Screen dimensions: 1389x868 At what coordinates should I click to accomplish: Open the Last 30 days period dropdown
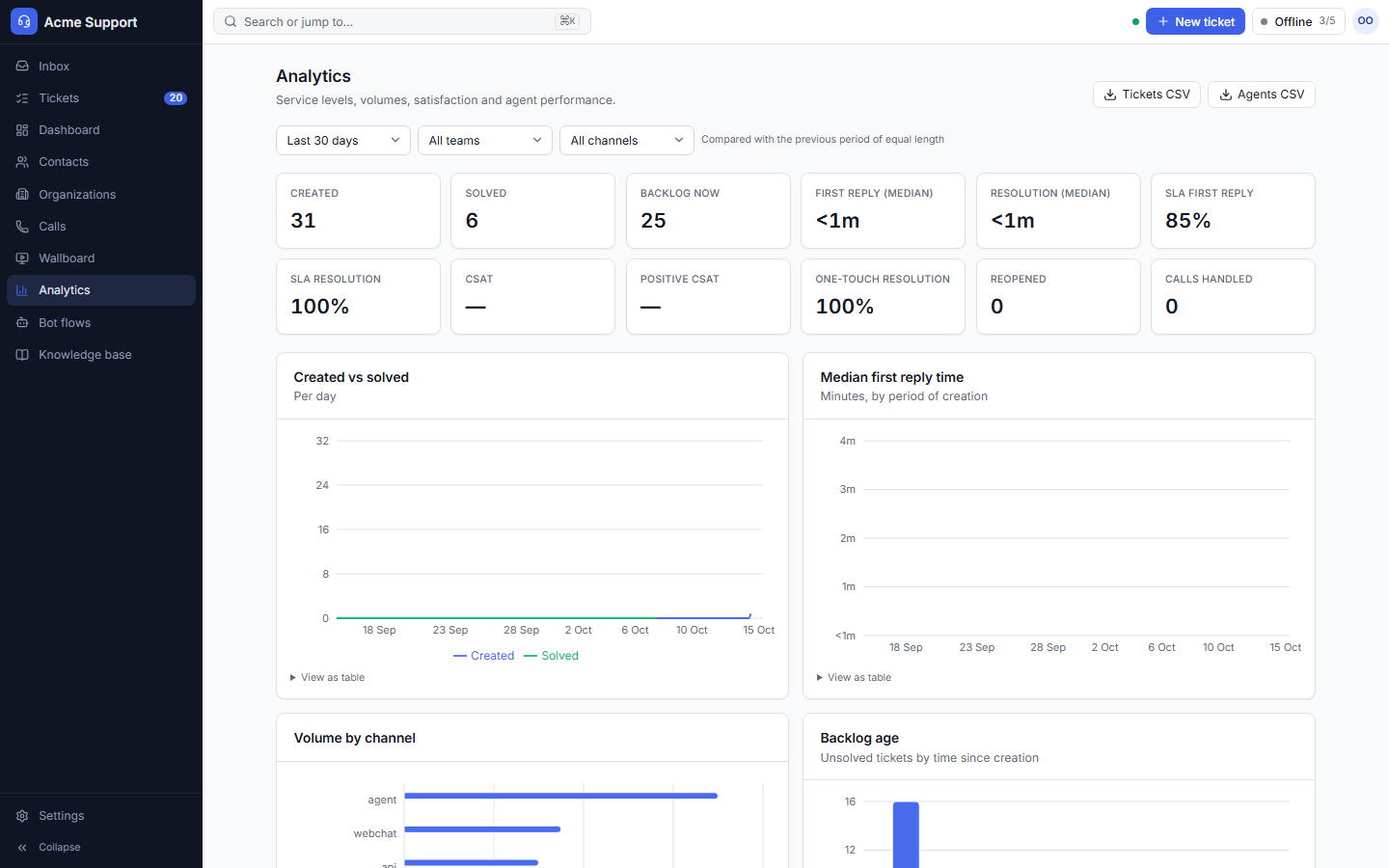[343, 140]
